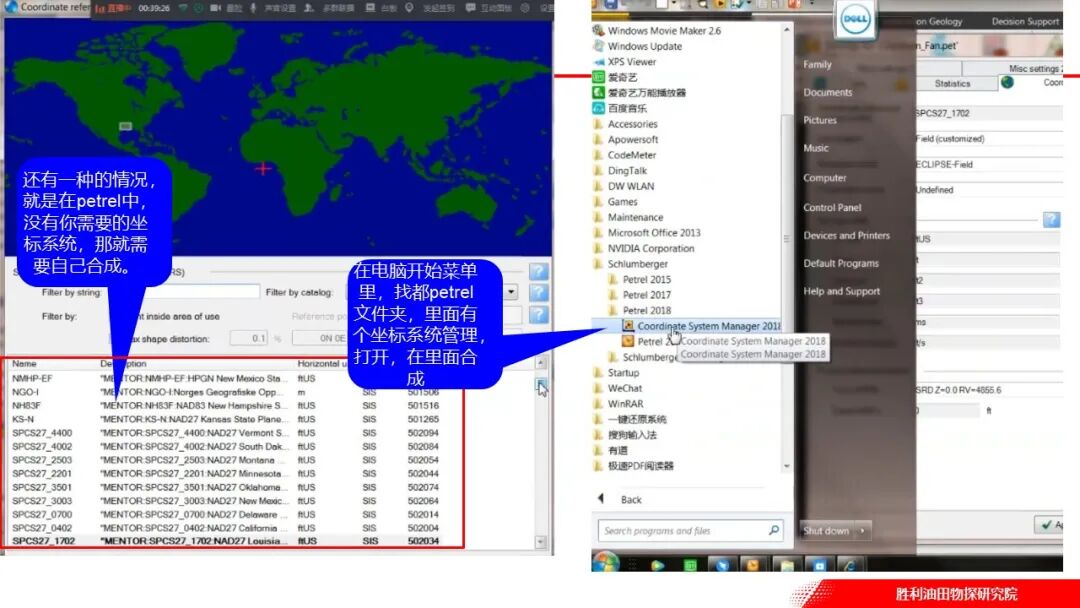Expand the NVIDIA Corporation folder
This screenshot has width=1080, height=608.
click(x=644, y=248)
